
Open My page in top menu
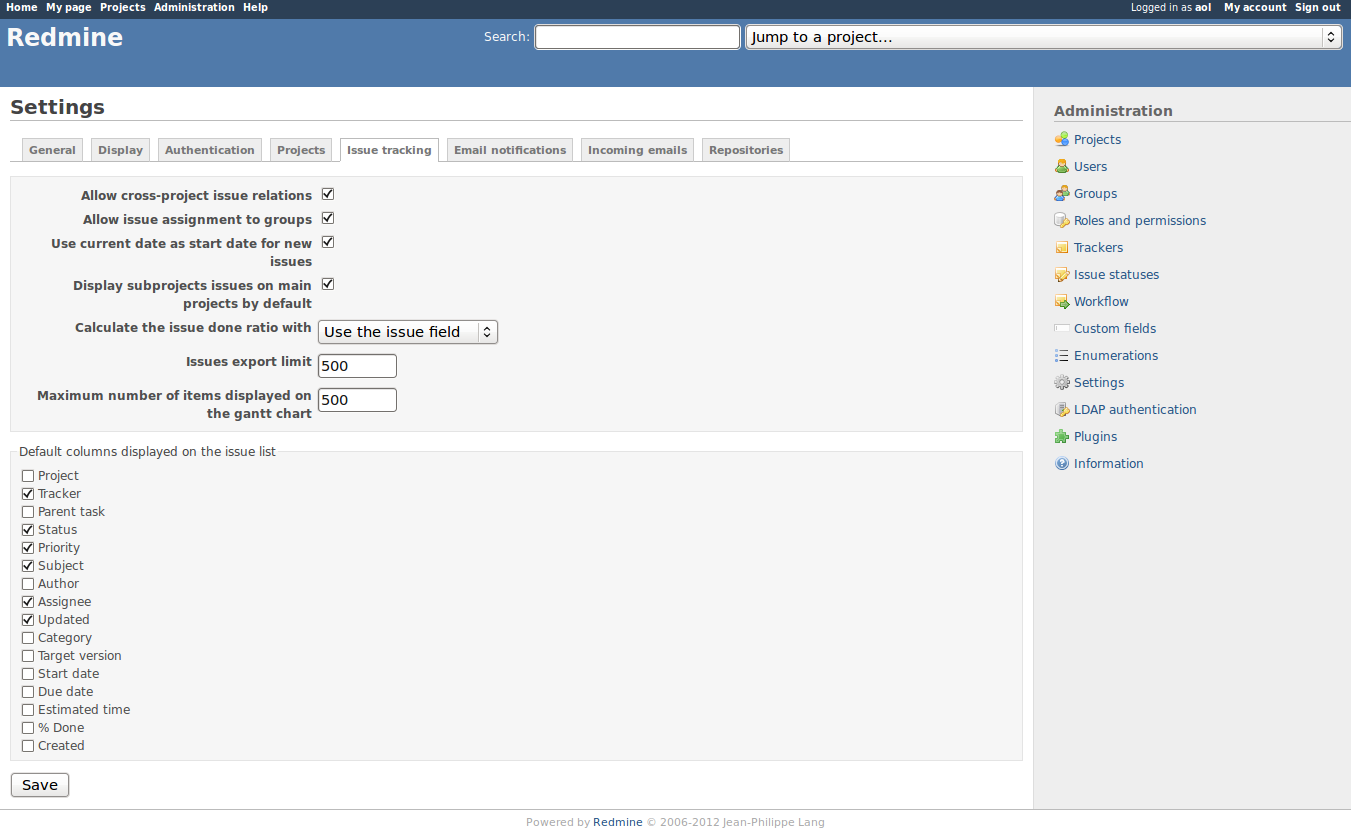click(69, 7)
